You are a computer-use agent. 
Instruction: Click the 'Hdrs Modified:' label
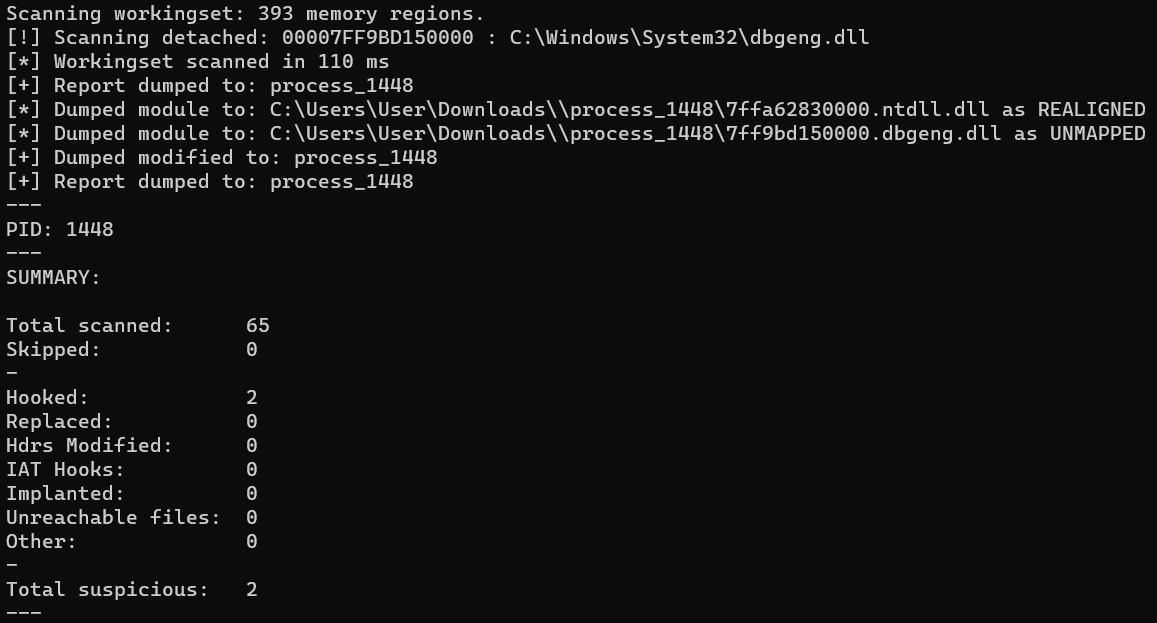(x=89, y=446)
